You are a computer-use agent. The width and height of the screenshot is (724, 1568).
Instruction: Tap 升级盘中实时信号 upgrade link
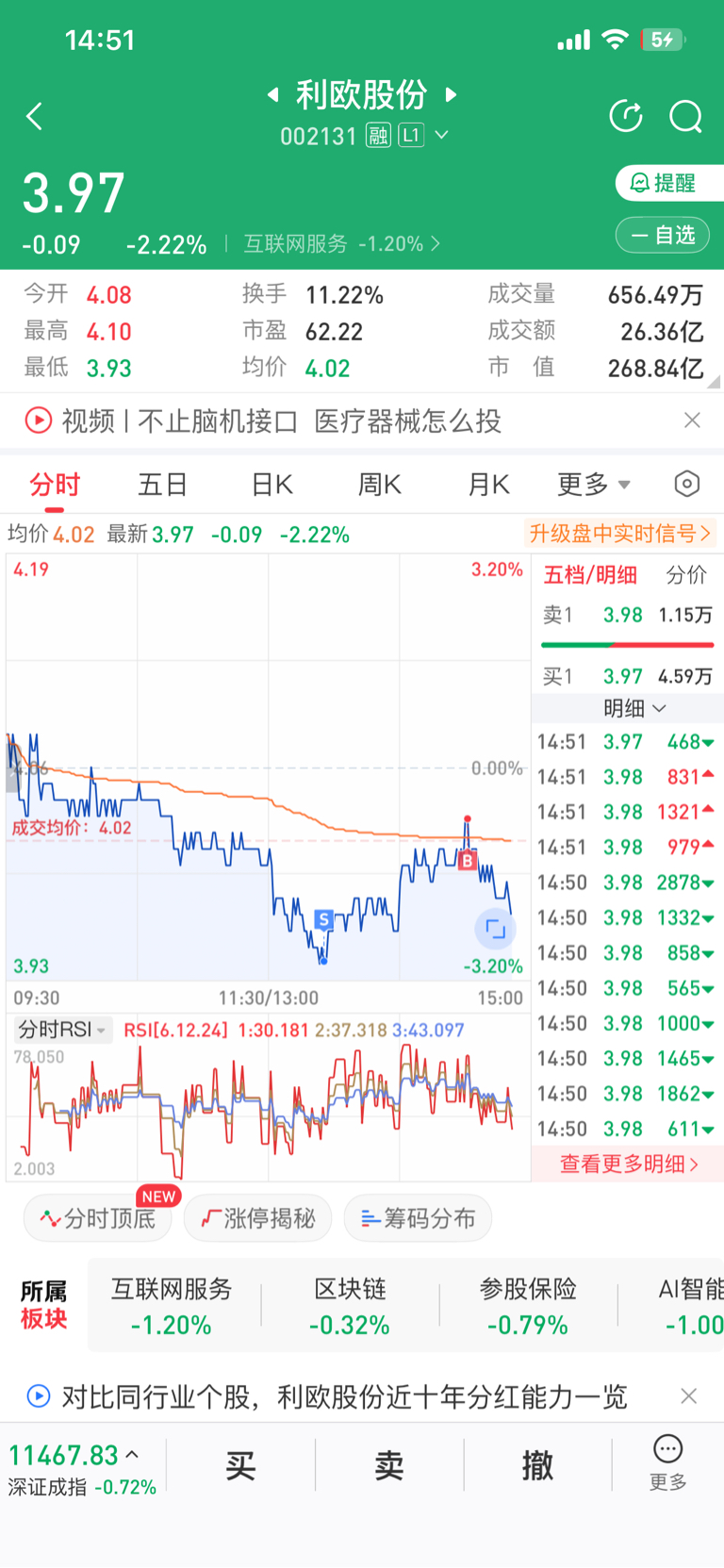(619, 534)
